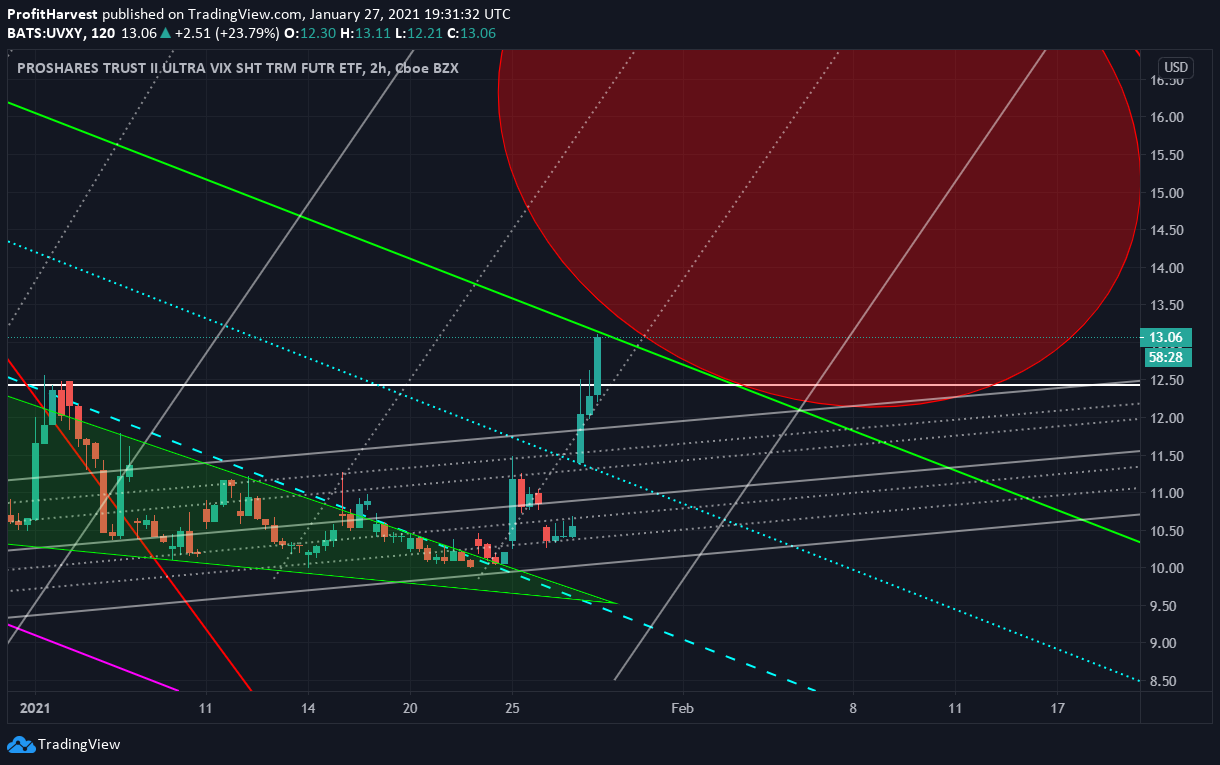Click the 17 date axis label
The height and width of the screenshot is (765, 1220).
click(x=1058, y=708)
